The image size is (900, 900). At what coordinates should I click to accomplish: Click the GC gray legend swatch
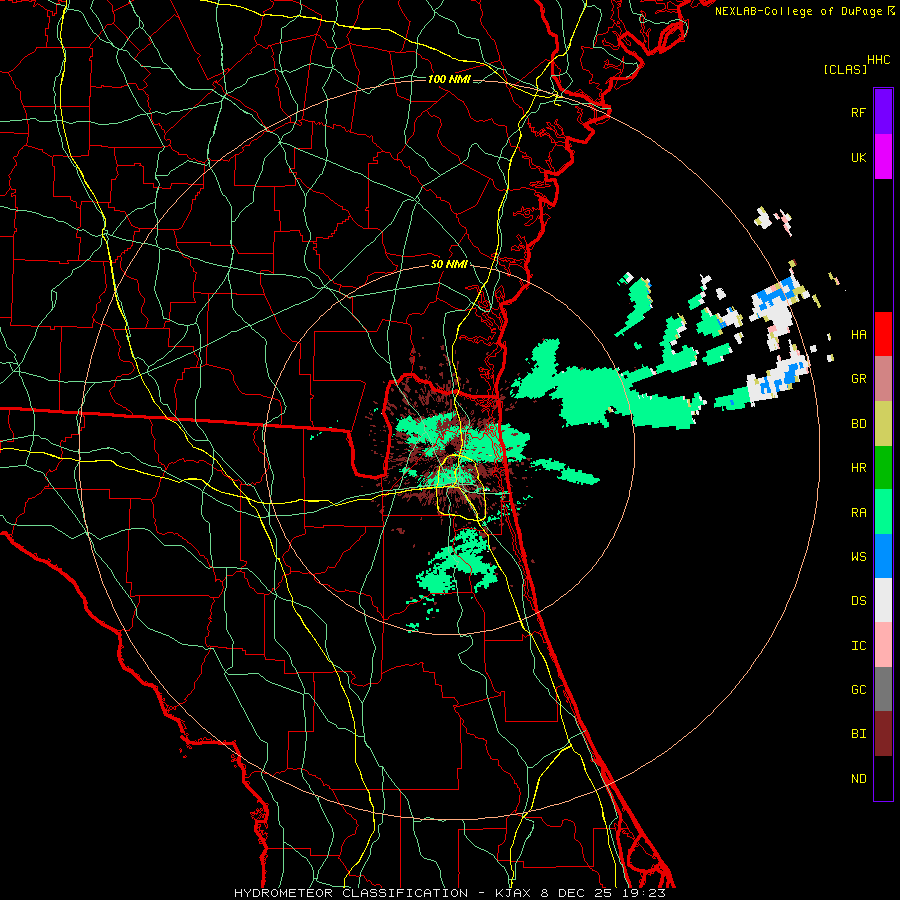click(x=883, y=689)
